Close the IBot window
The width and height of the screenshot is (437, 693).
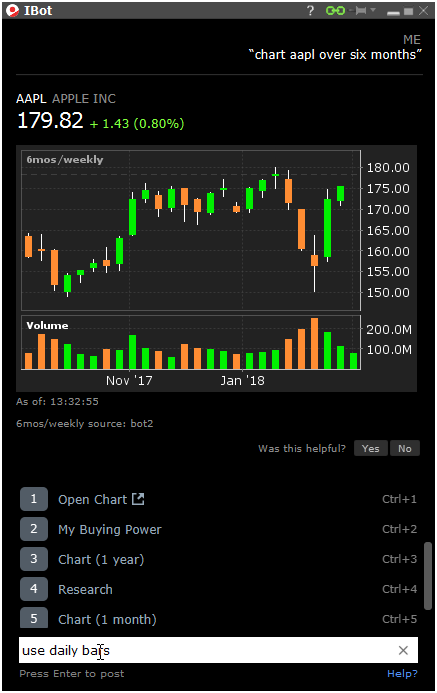[x=423, y=11]
